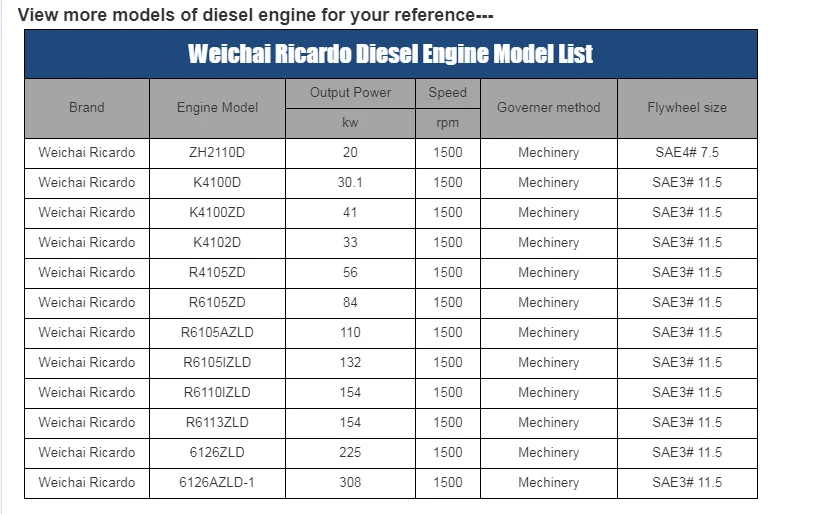Click the 225 output power cell
824x514 pixels.
[351, 453]
